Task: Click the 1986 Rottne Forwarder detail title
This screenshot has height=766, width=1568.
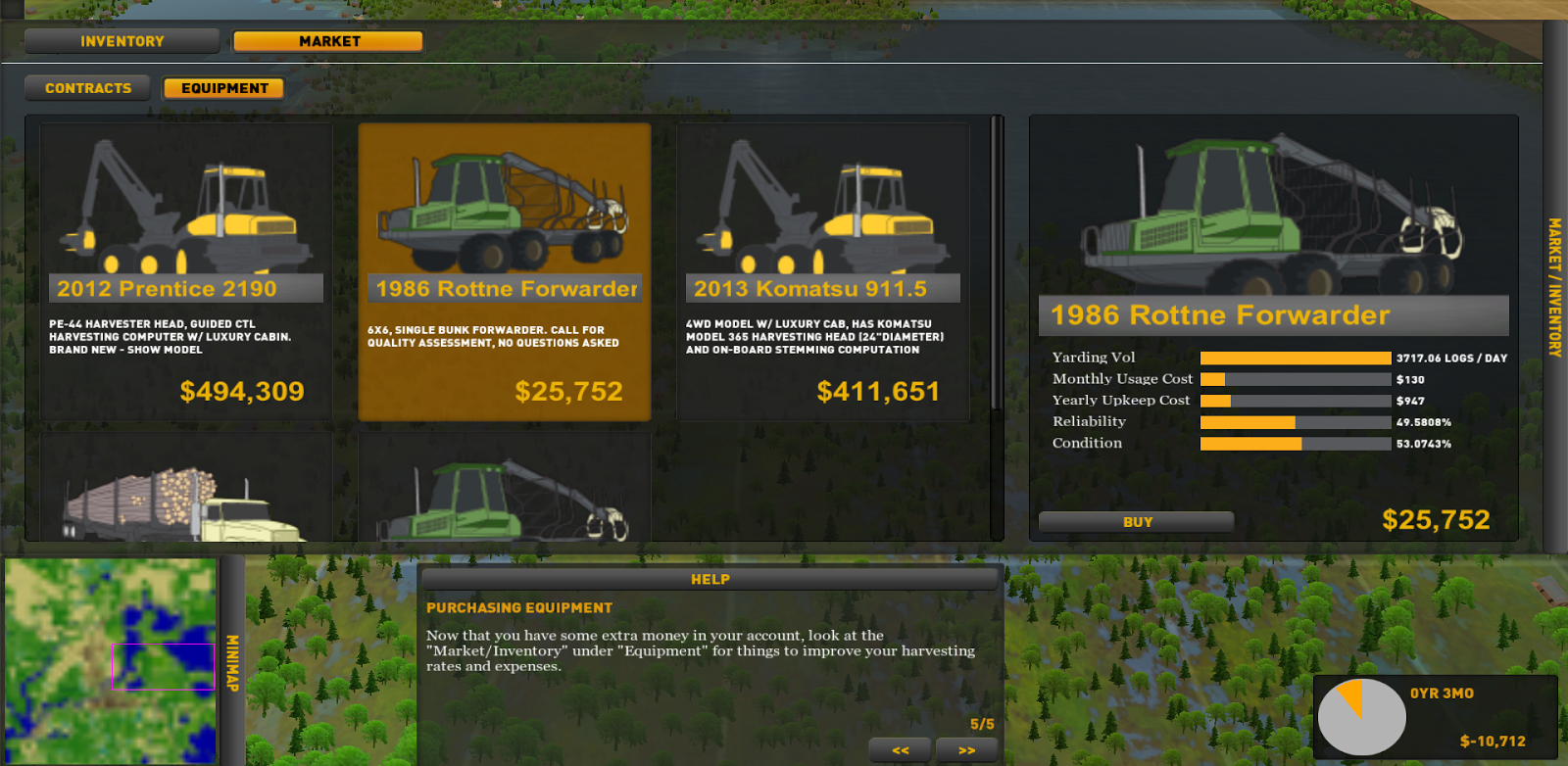Action: 1220,315
